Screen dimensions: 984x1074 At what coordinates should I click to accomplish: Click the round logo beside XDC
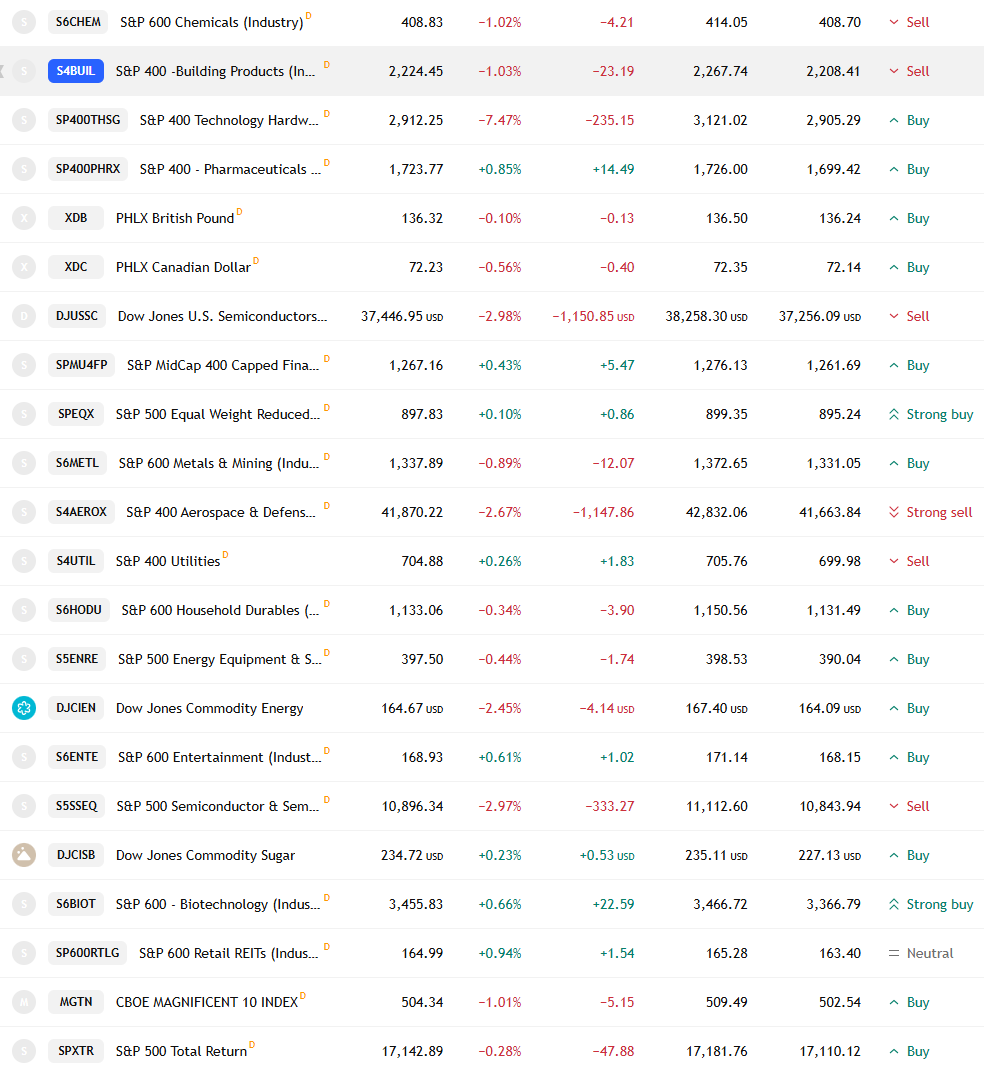pyautogui.click(x=24, y=267)
